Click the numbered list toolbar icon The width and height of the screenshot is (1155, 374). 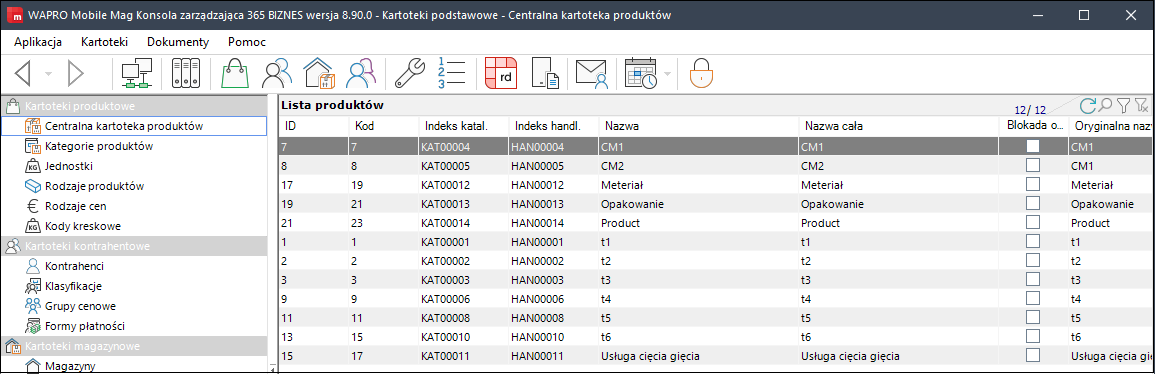[x=452, y=74]
